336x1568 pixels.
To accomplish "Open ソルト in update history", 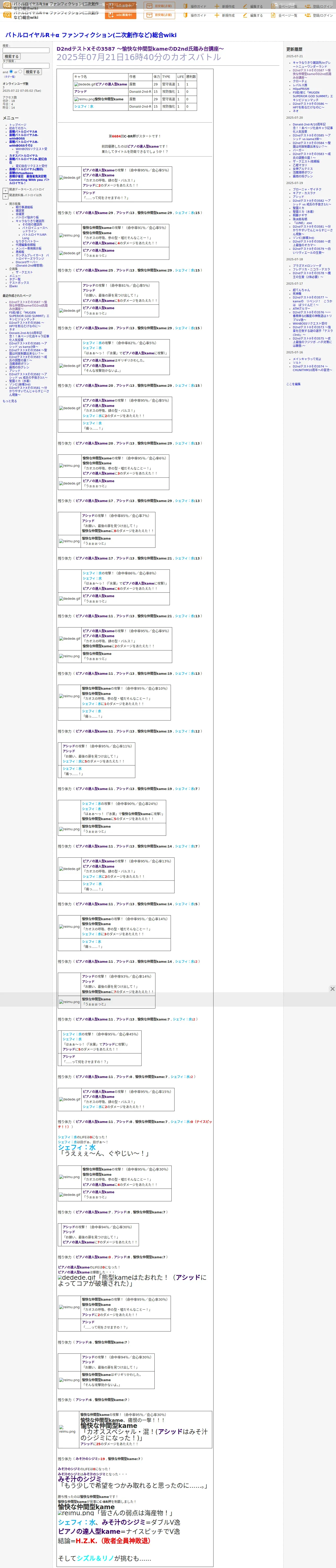I will [x=296, y=363].
